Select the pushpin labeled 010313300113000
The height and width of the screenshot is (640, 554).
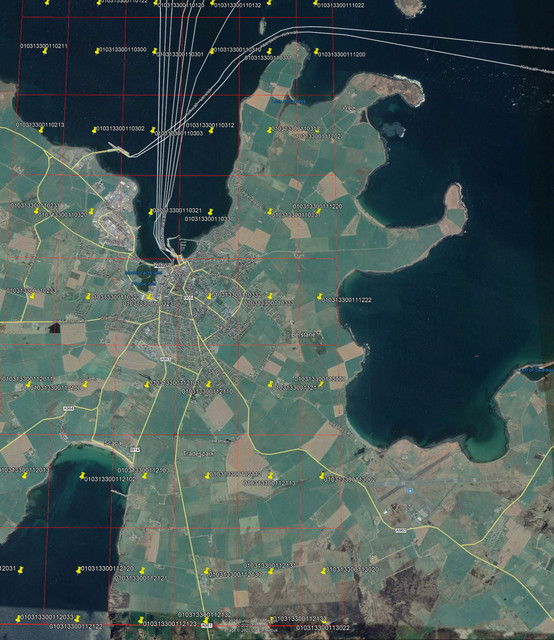point(320,384)
